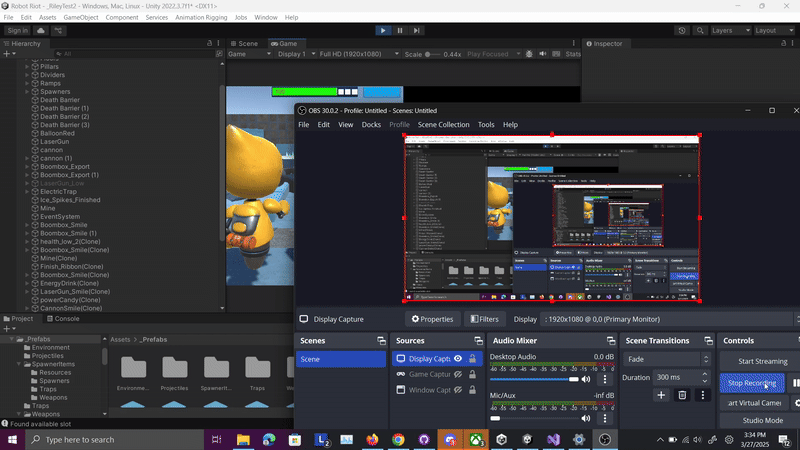Open Game view Display 1 dropdown

pos(296,54)
